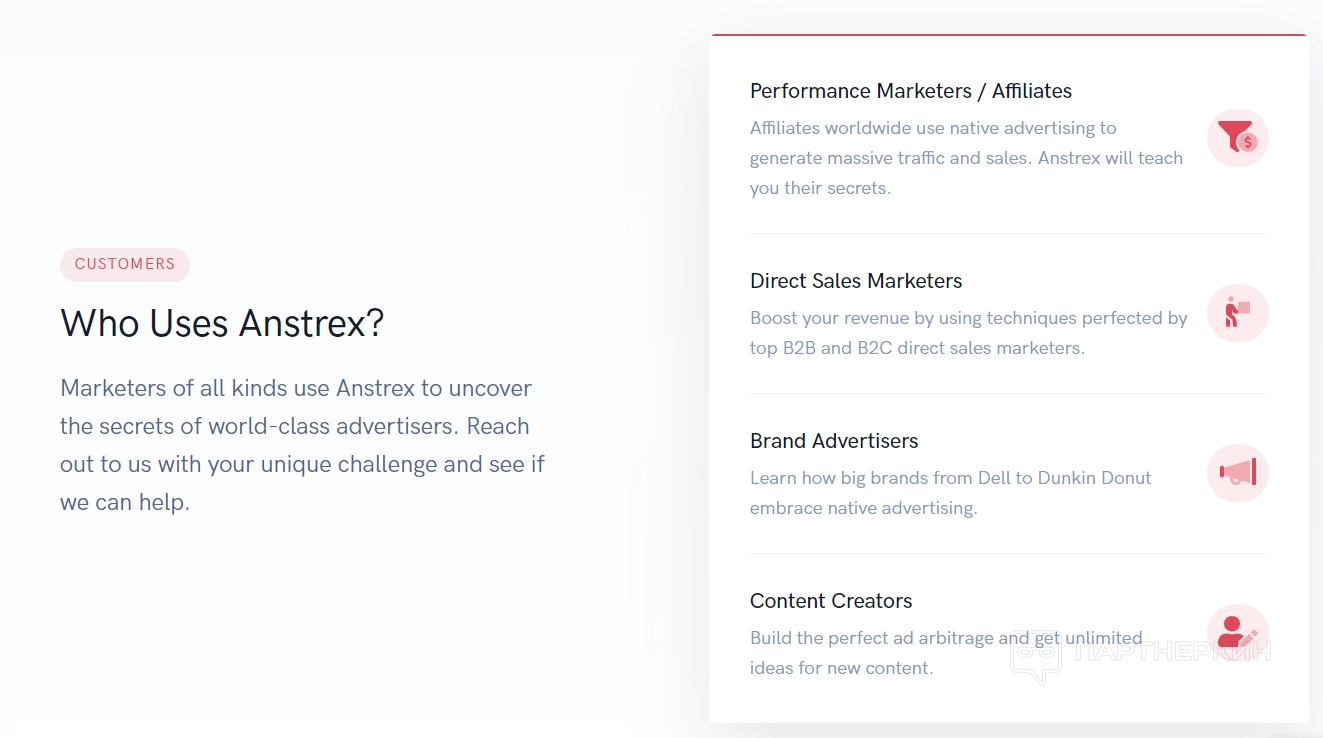Click the funnel with dollar sign icon
Screen dimensions: 1323x738
coord(1237,137)
